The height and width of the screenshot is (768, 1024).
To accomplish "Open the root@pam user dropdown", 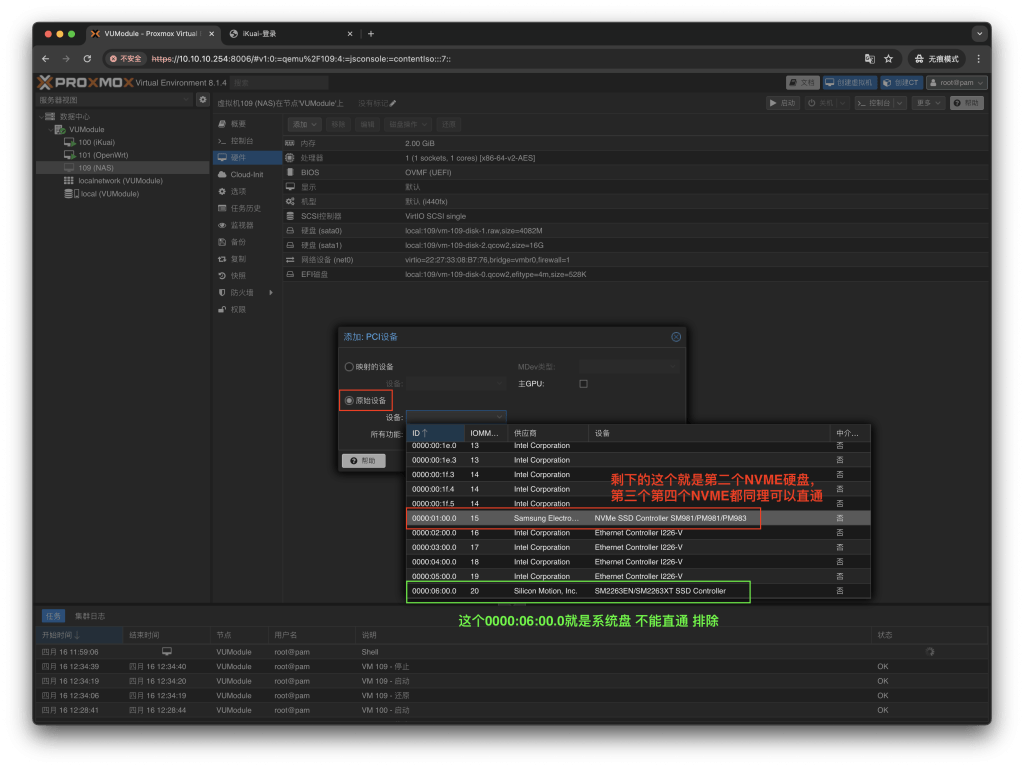I will click(957, 83).
